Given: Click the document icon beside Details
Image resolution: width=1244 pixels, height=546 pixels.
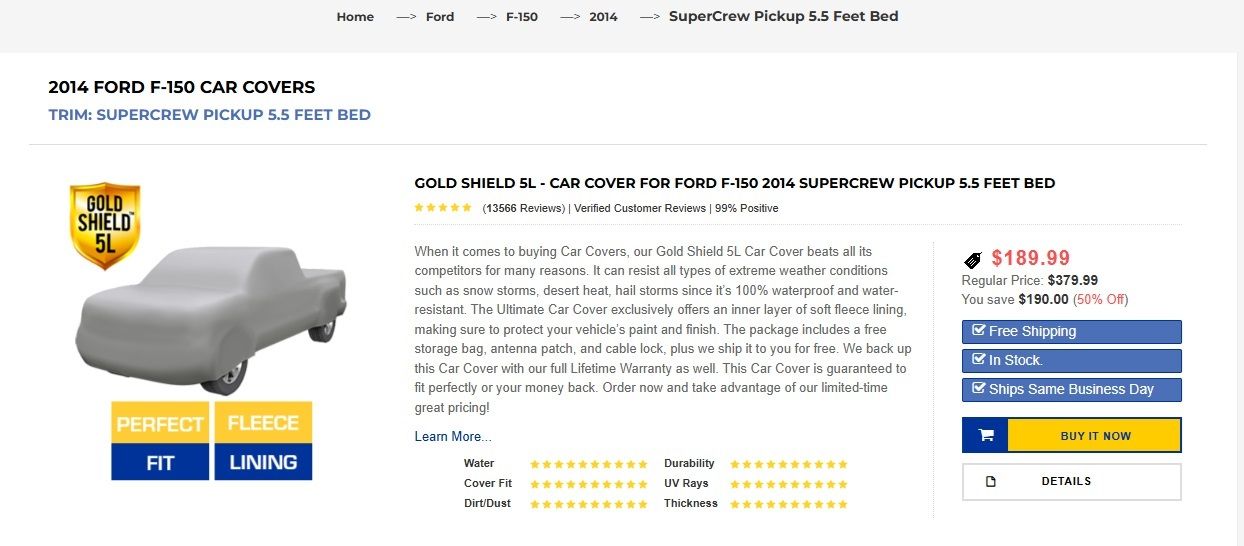Looking at the screenshot, I should (x=991, y=481).
